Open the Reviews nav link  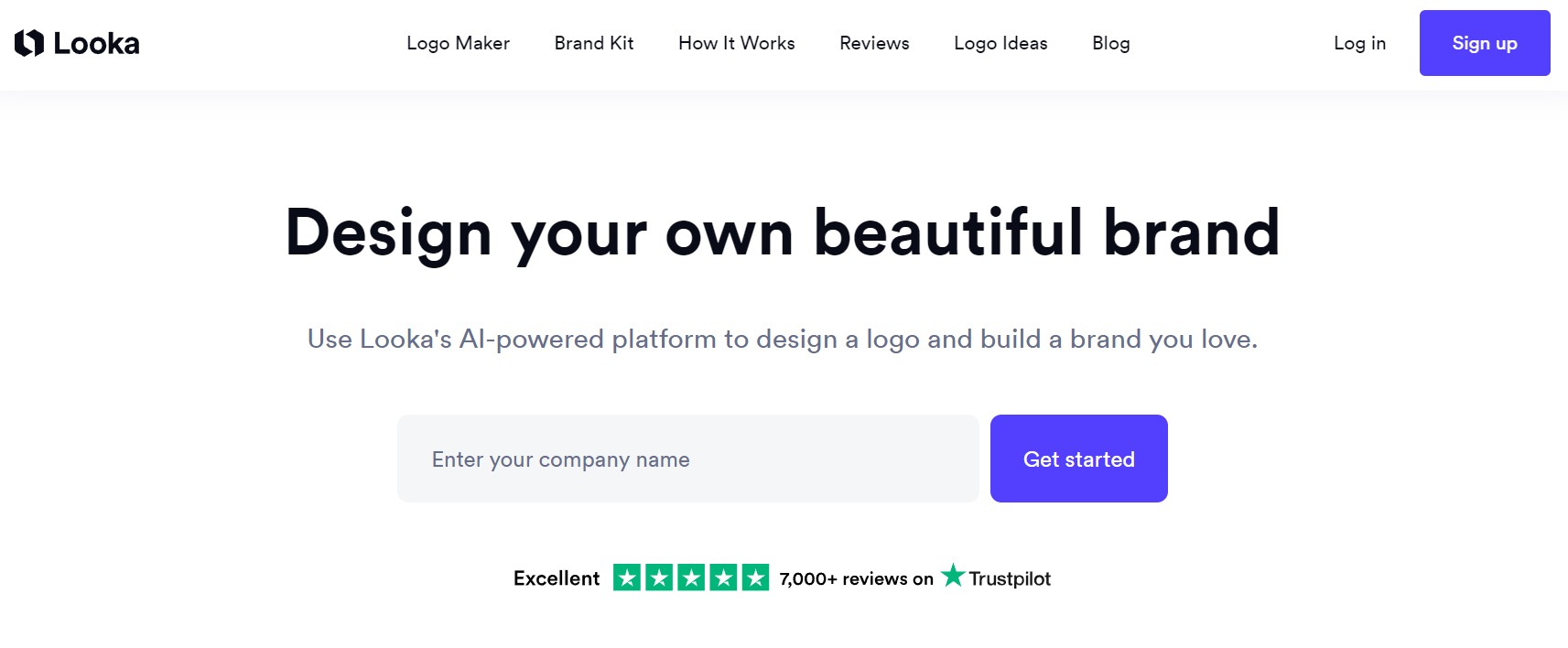point(874,43)
